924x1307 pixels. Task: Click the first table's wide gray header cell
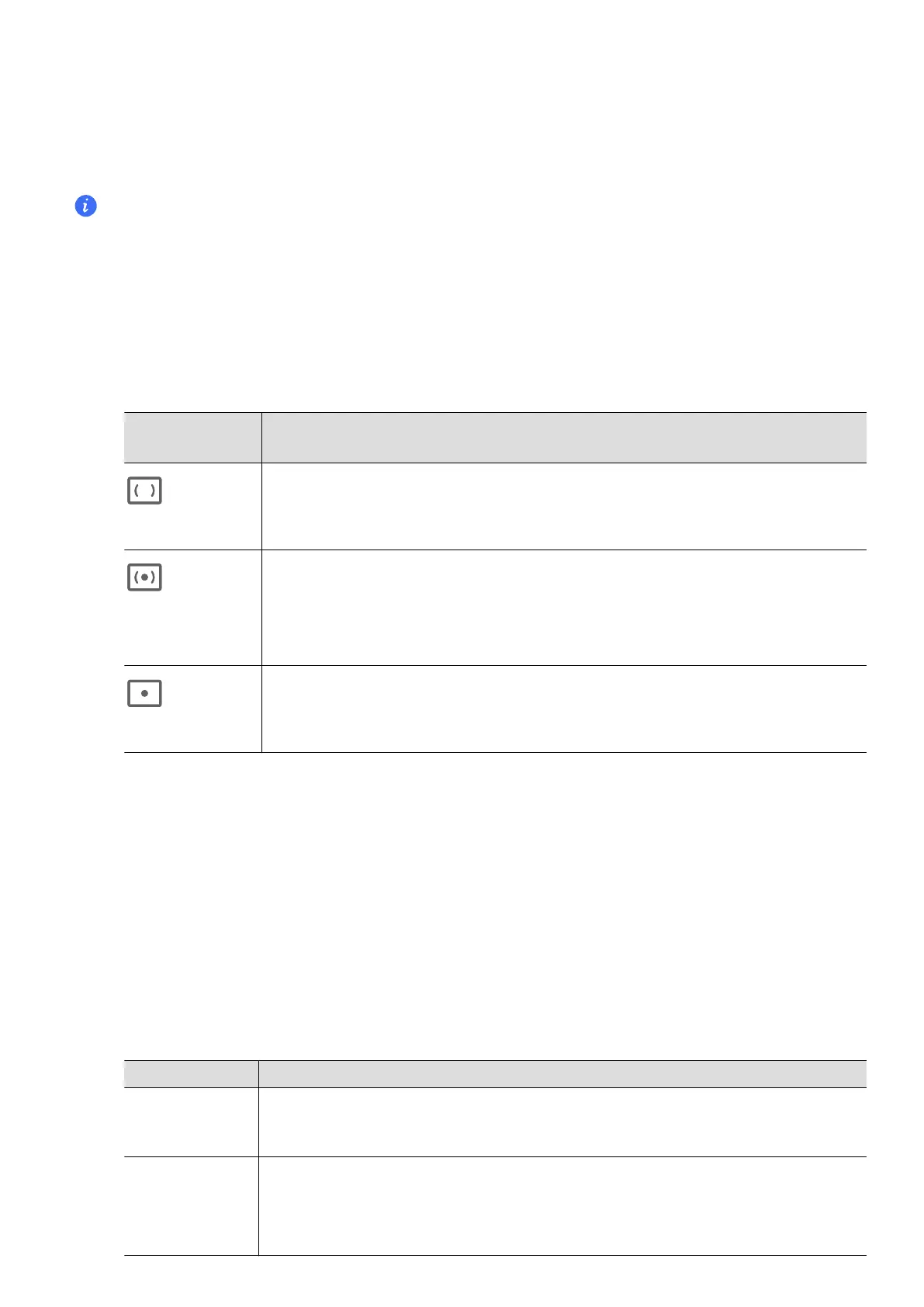[563, 438]
